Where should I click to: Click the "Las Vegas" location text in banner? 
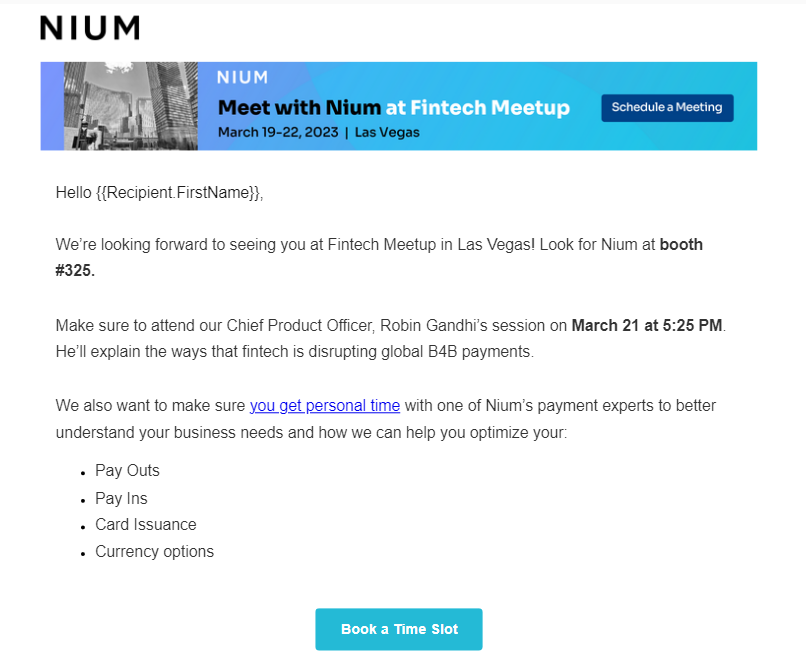[x=387, y=132]
